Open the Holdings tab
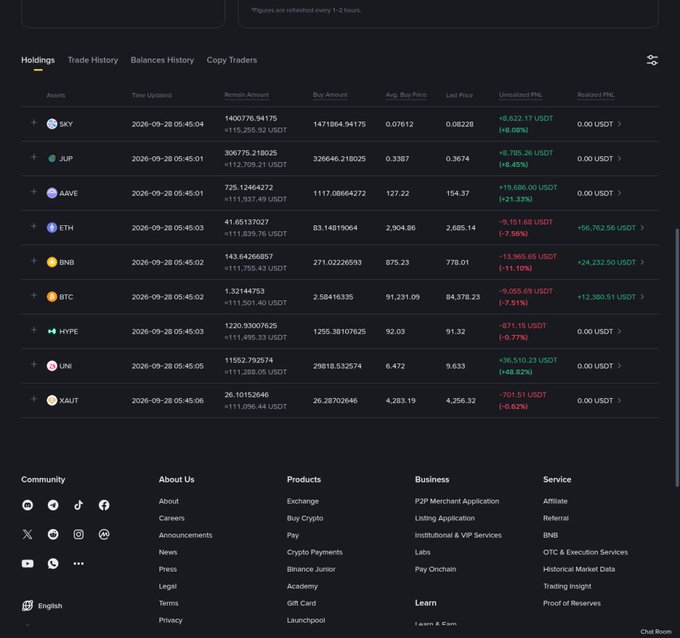 (x=38, y=60)
